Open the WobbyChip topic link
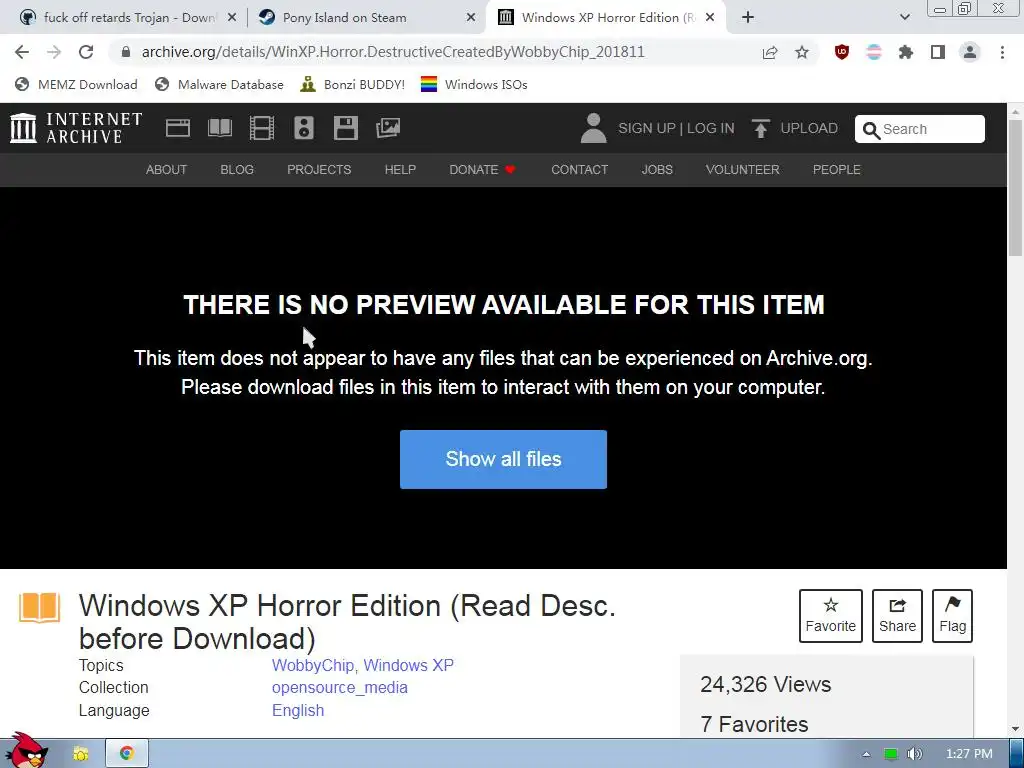 point(313,665)
